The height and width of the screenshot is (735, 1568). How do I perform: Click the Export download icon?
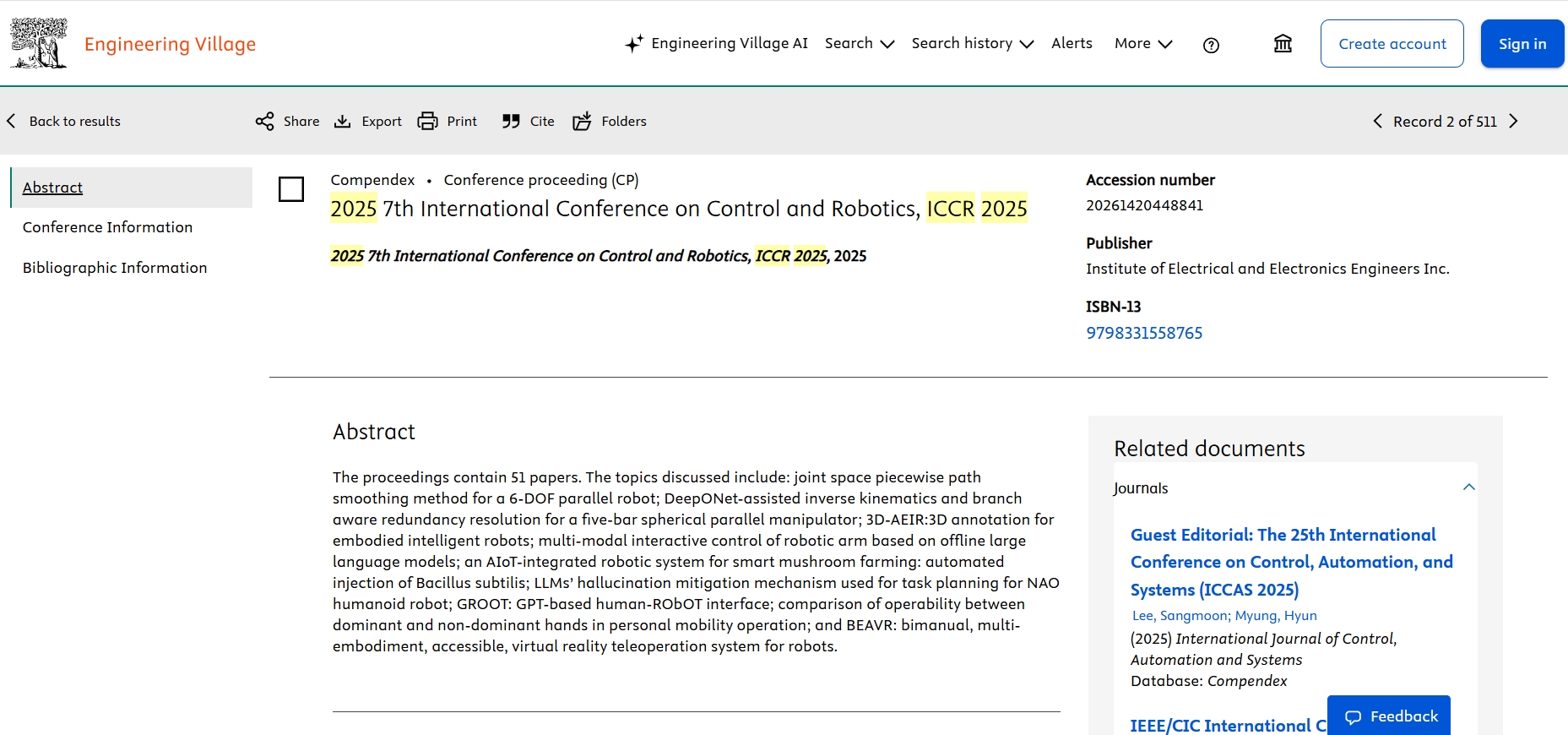[343, 122]
